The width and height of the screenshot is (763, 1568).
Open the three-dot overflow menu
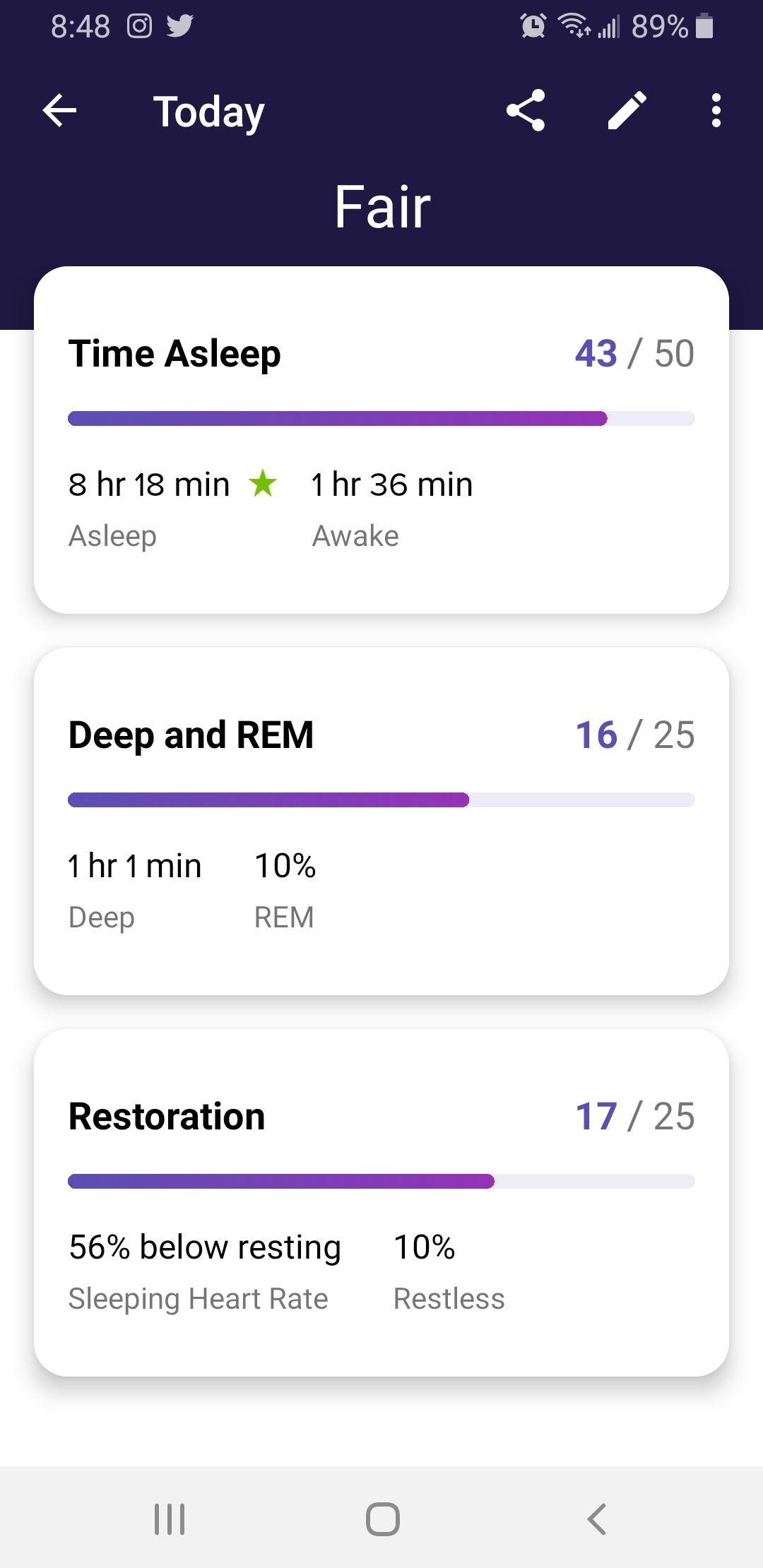[716, 111]
